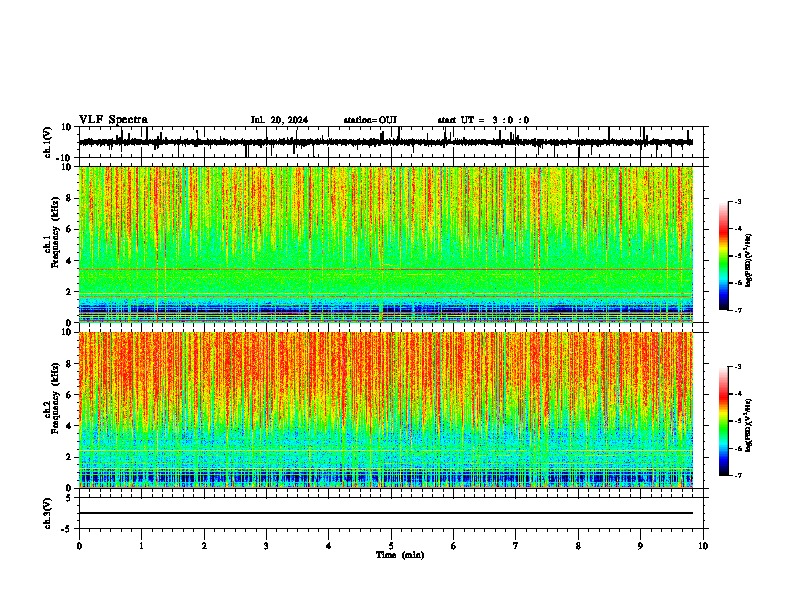Viewport: 792px width, 612px height.
Task: Click tick label "3" on the Time axis
Action: (x=266, y=546)
